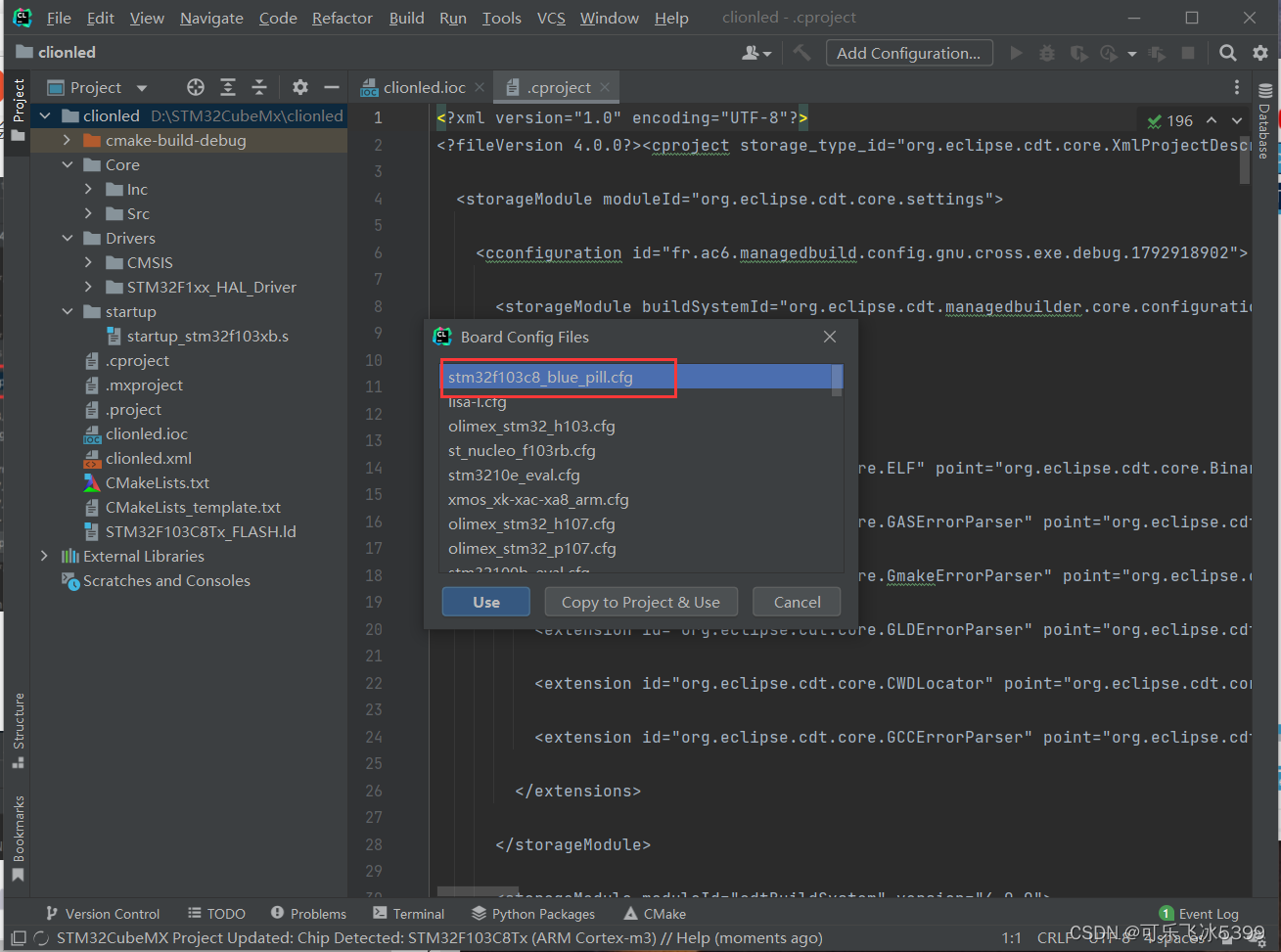Open the Refactor menu

pyautogui.click(x=343, y=18)
